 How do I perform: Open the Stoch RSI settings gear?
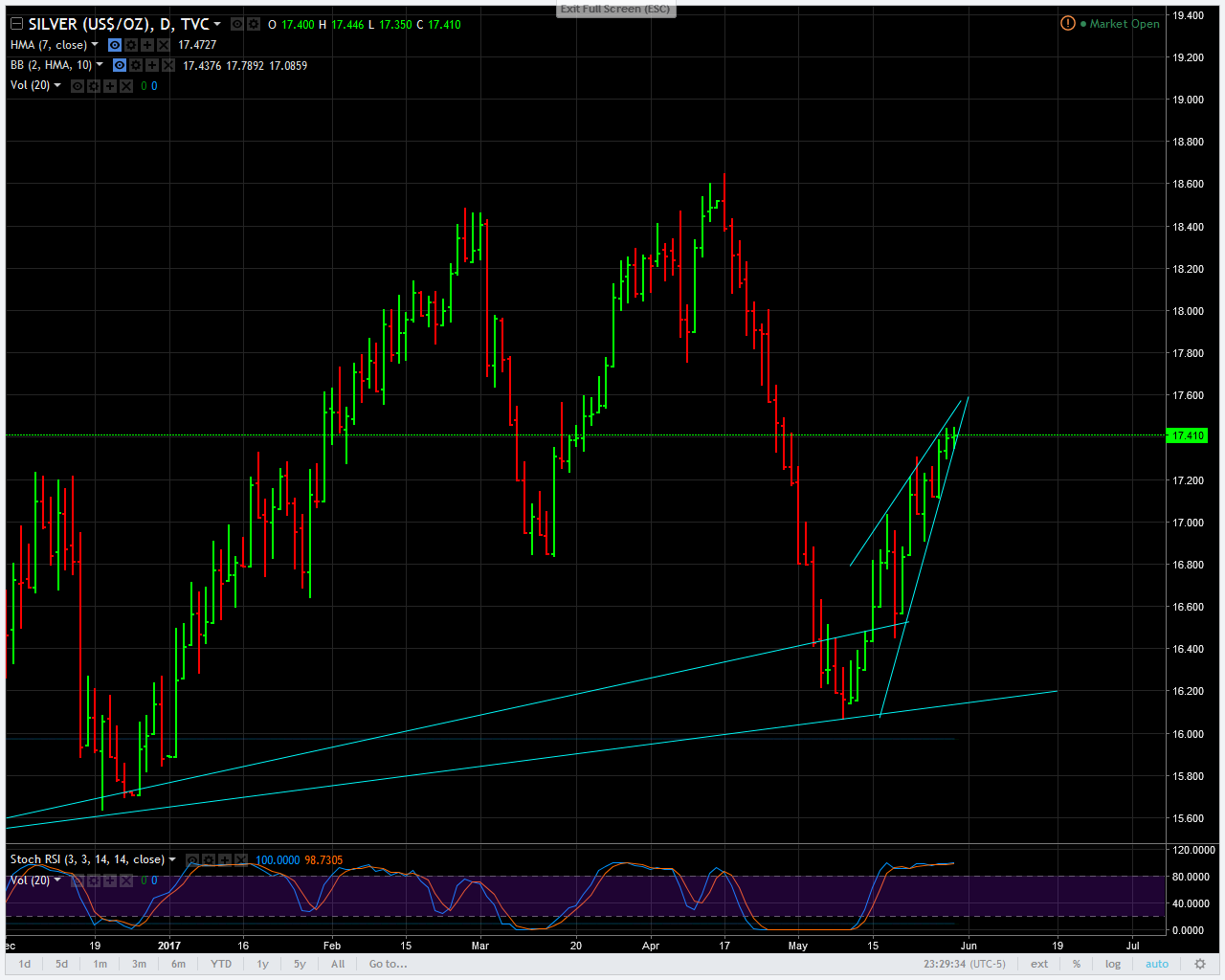click(x=209, y=860)
